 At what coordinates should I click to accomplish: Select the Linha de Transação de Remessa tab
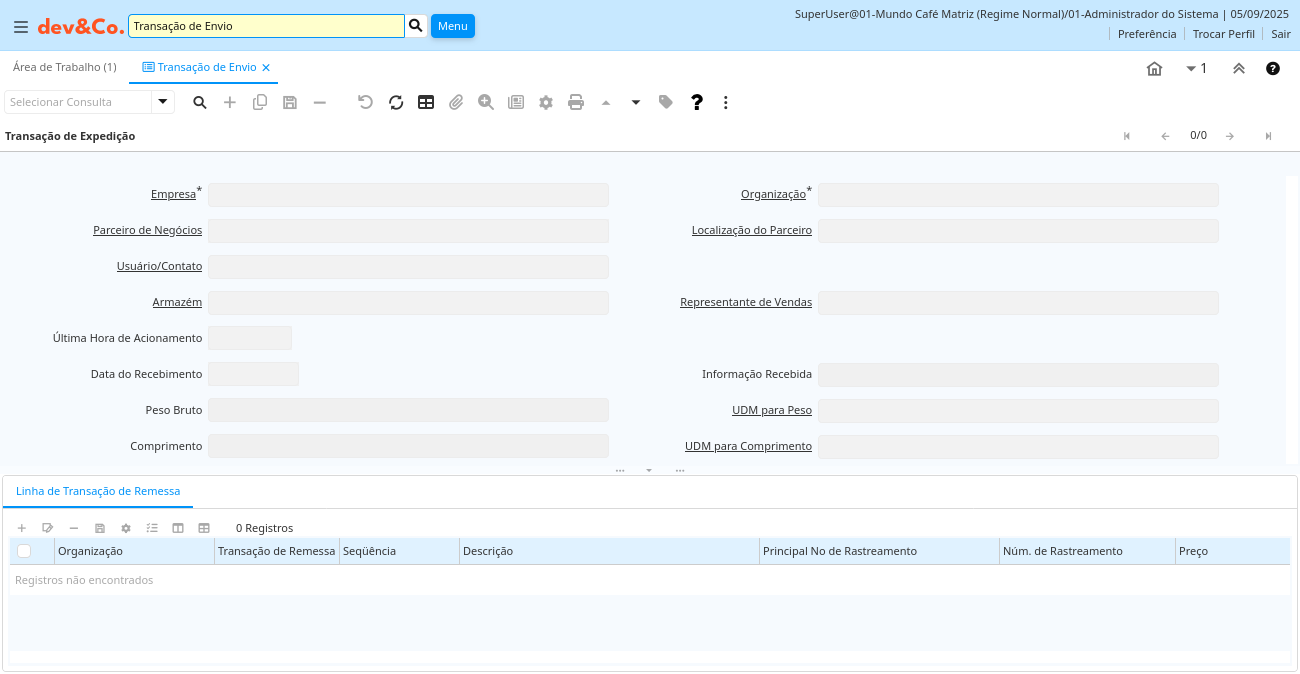click(x=98, y=491)
